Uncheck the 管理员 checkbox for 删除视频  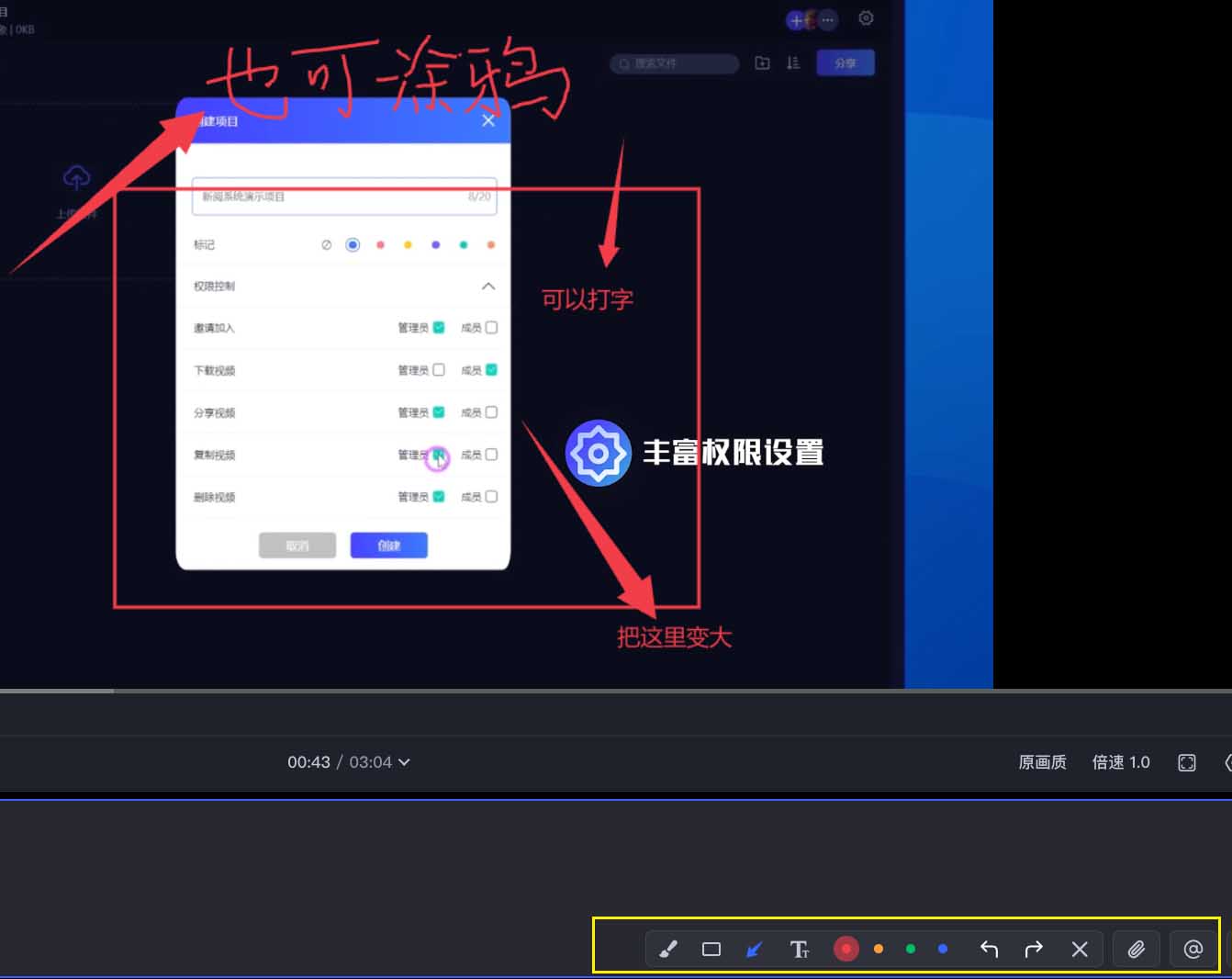pyautogui.click(x=439, y=497)
